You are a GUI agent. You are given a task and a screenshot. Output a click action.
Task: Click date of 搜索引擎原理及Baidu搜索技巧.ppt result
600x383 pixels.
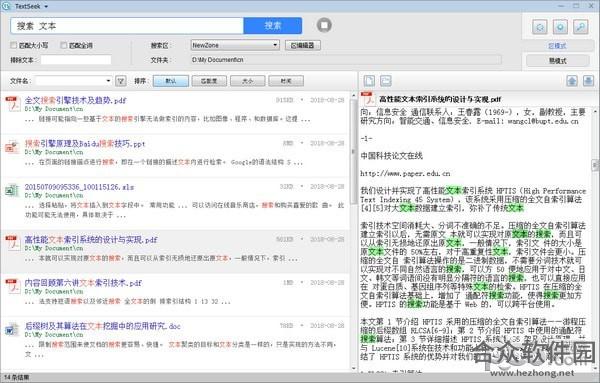pos(327,143)
